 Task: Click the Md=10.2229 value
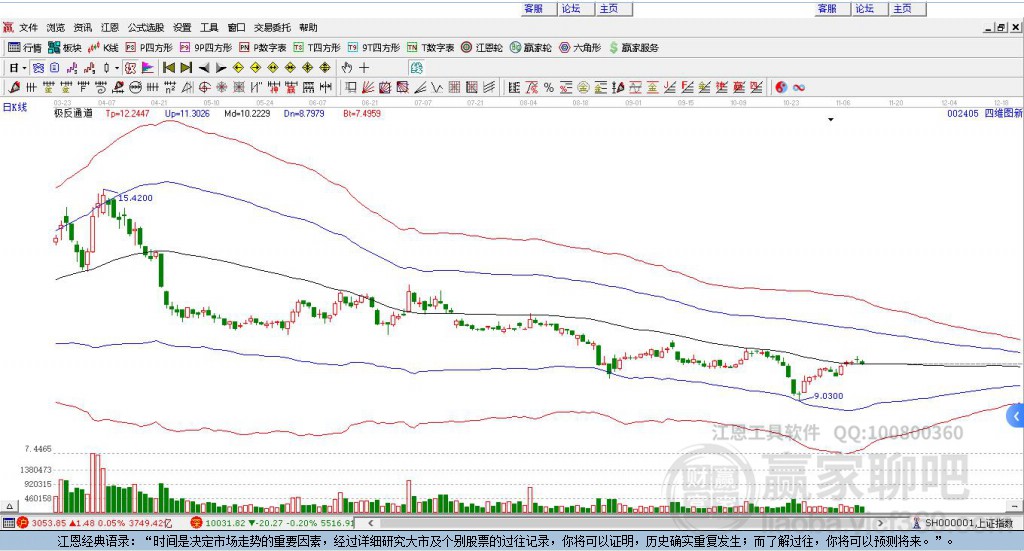tap(247, 114)
